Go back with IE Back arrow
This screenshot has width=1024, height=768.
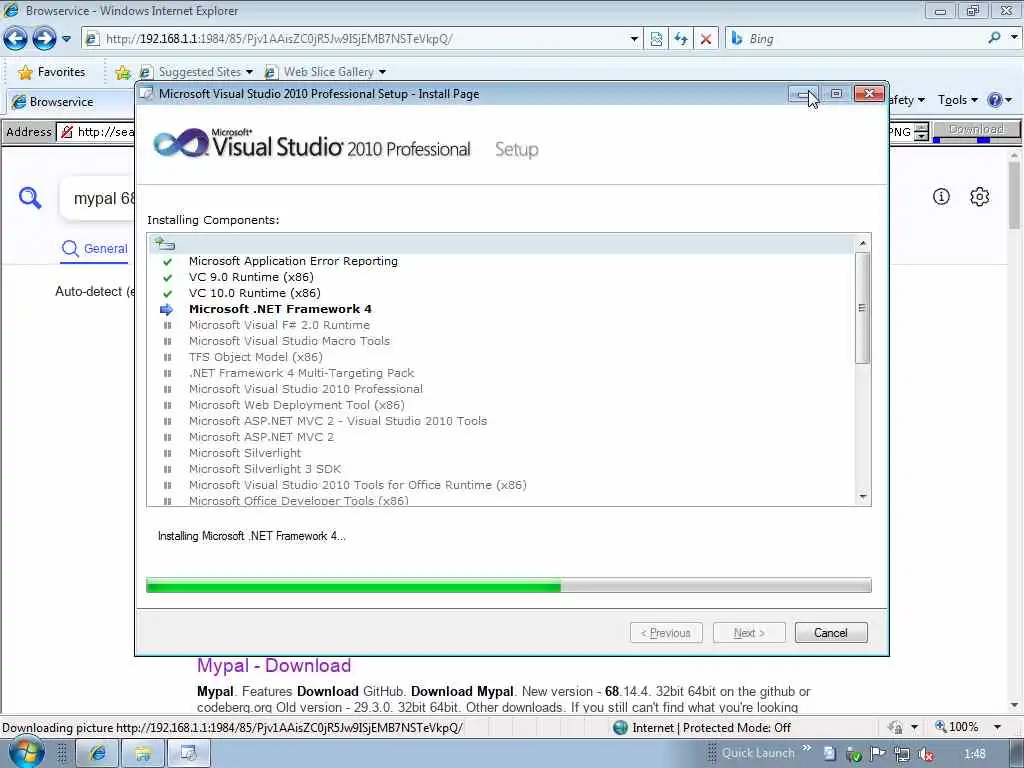coord(15,39)
